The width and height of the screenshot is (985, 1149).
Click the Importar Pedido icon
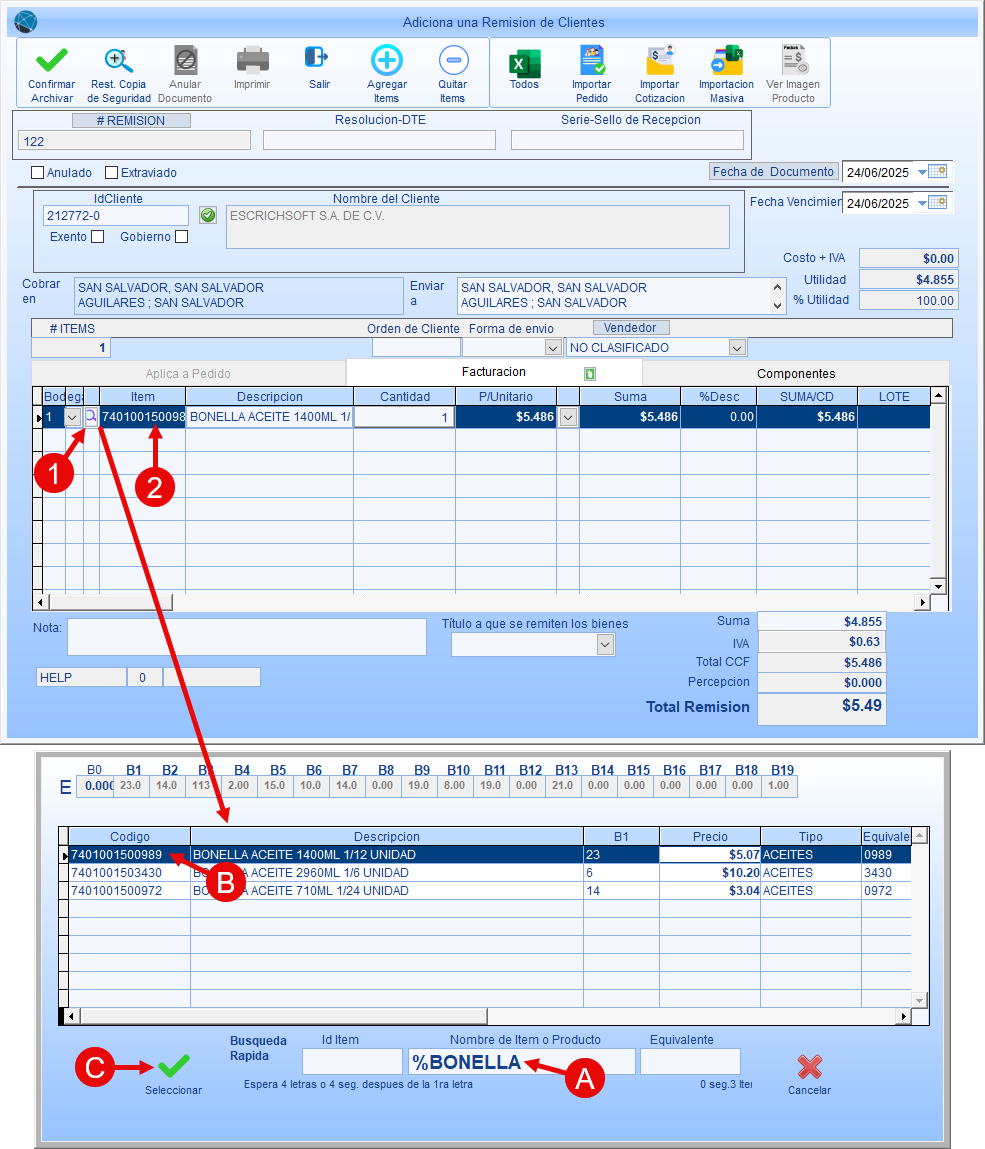pos(591,60)
